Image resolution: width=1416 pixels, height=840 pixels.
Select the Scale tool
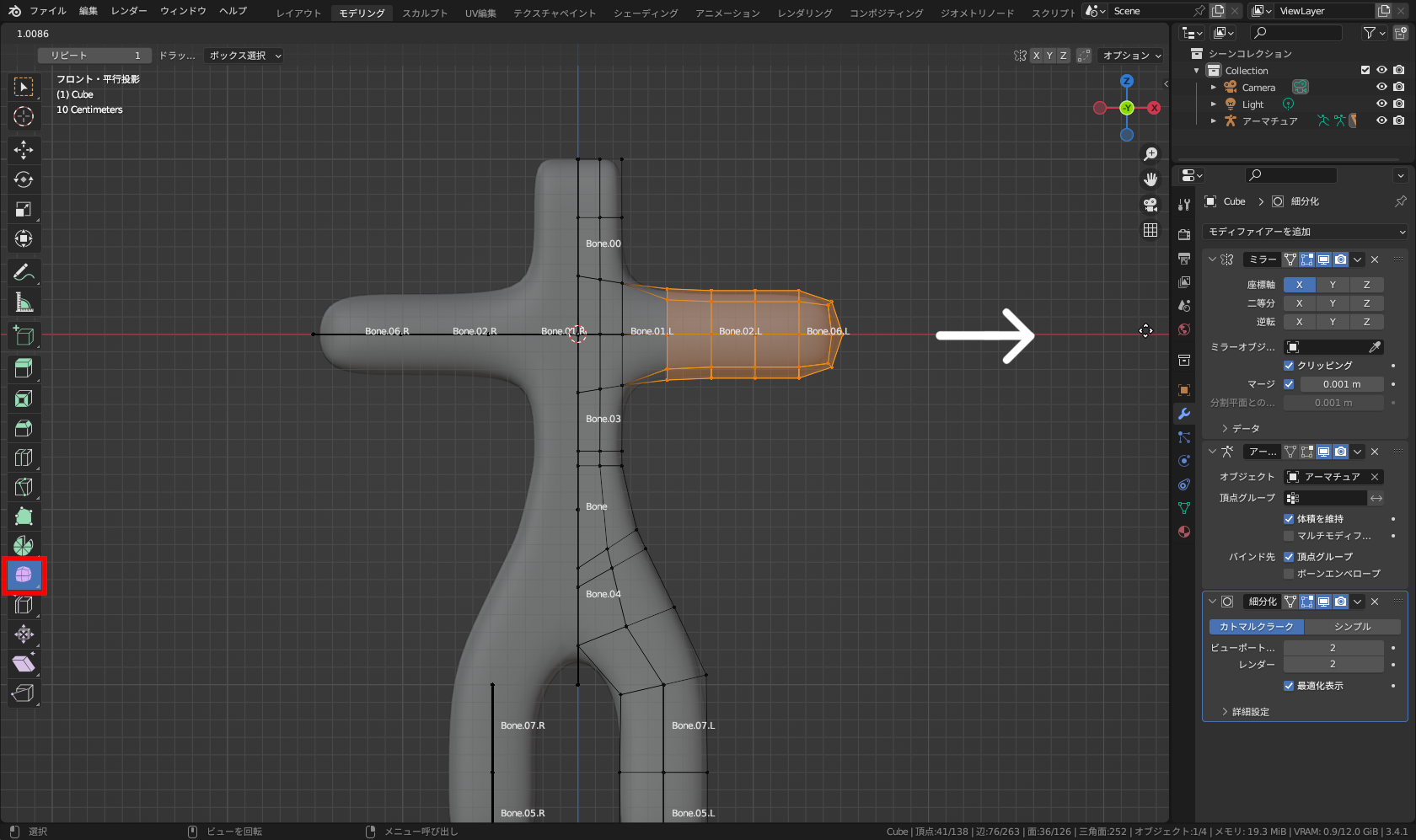tap(24, 209)
